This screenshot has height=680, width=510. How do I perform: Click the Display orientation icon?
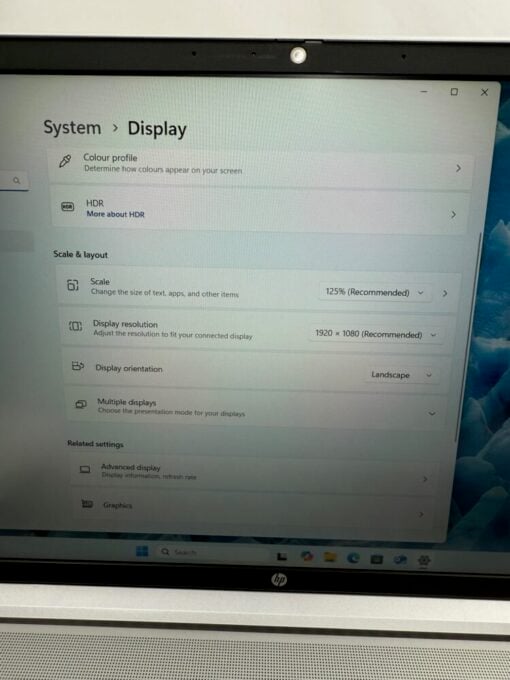pos(78,366)
